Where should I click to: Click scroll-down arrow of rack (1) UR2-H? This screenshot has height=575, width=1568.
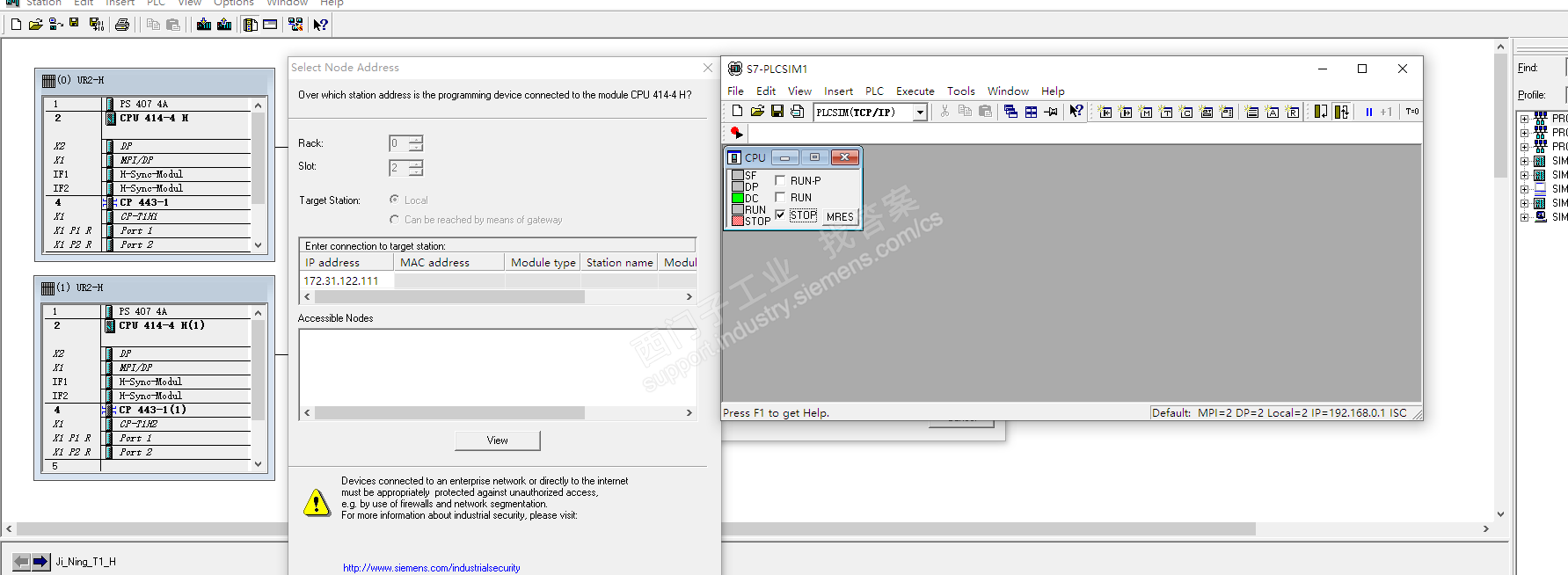tap(258, 463)
